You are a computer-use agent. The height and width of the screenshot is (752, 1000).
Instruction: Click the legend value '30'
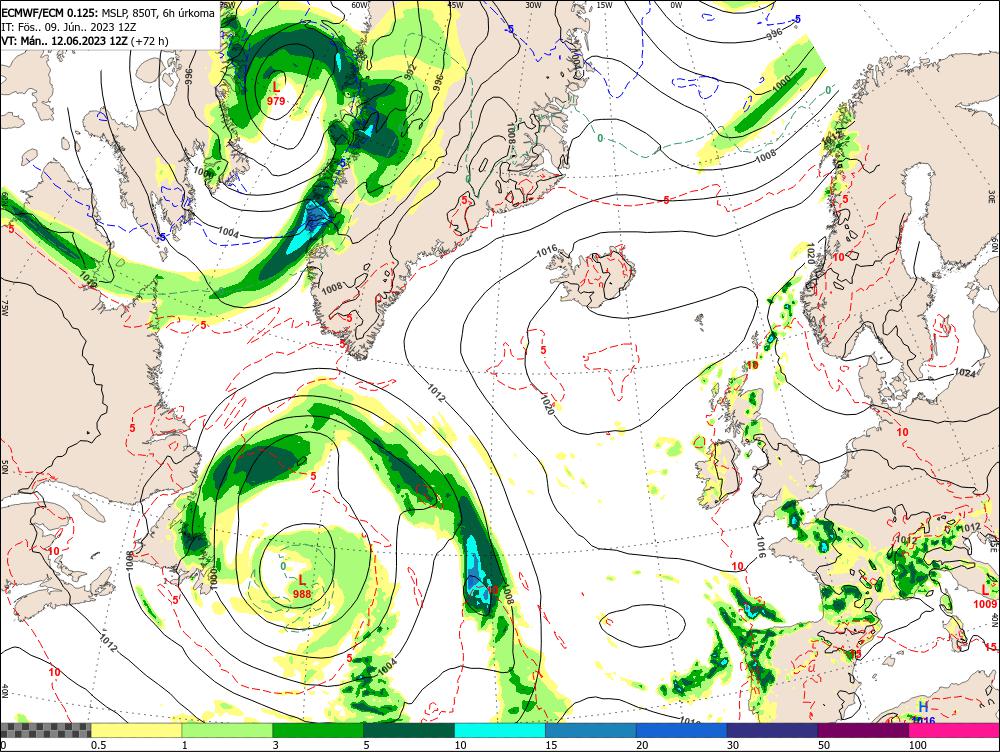(x=733, y=745)
